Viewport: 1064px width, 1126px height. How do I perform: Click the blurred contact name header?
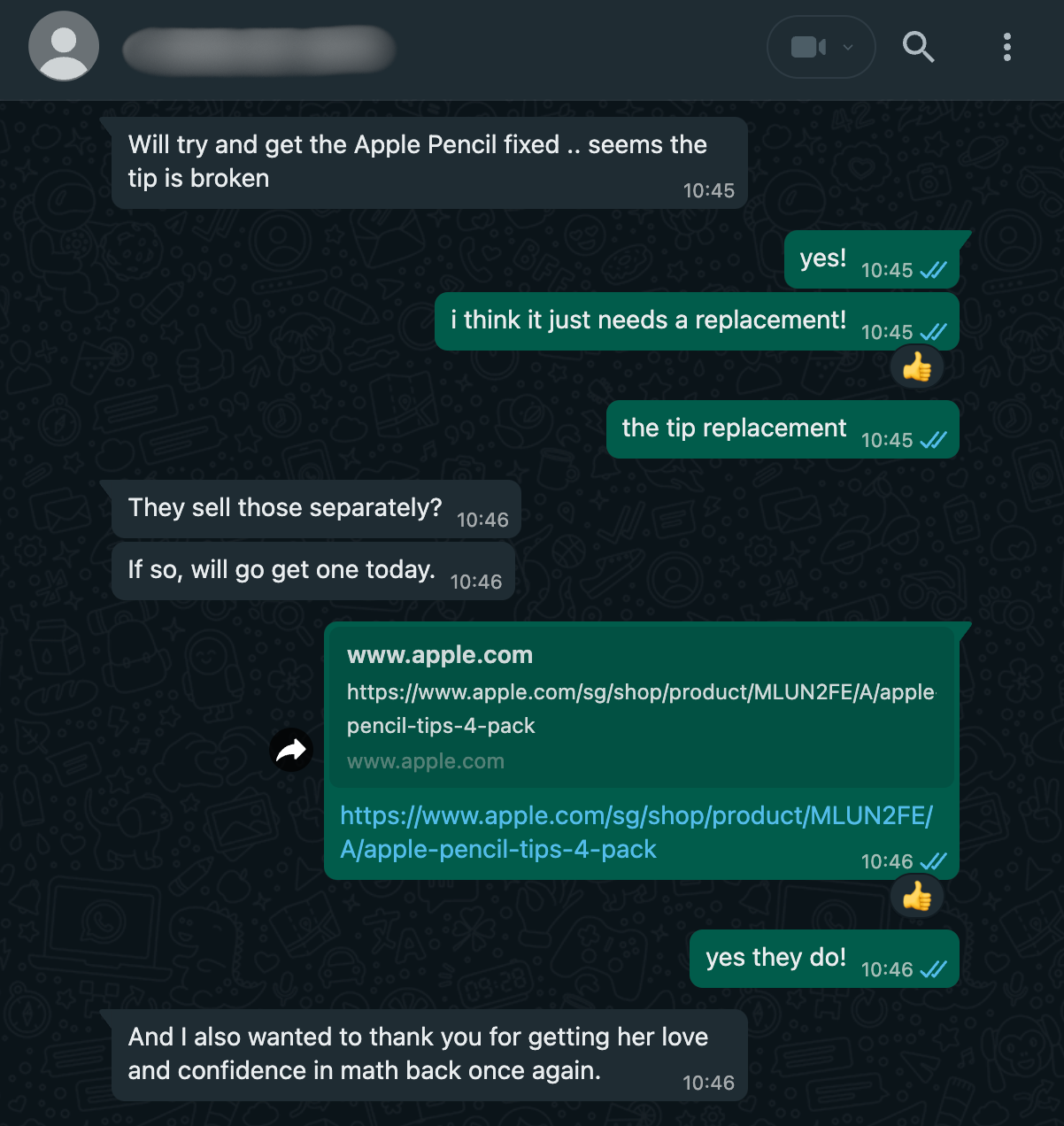click(258, 50)
